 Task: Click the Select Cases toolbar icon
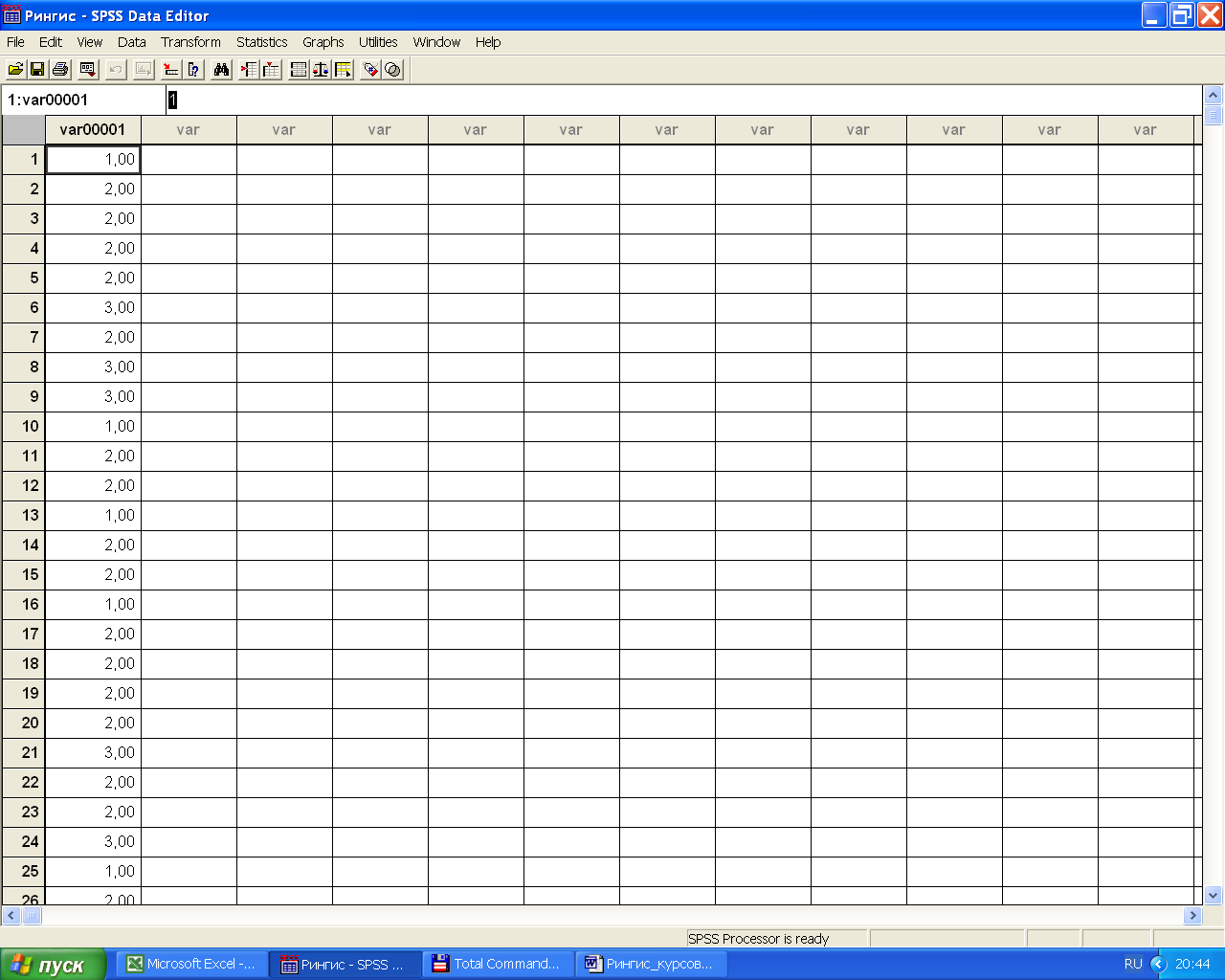pyautogui.click(x=343, y=69)
